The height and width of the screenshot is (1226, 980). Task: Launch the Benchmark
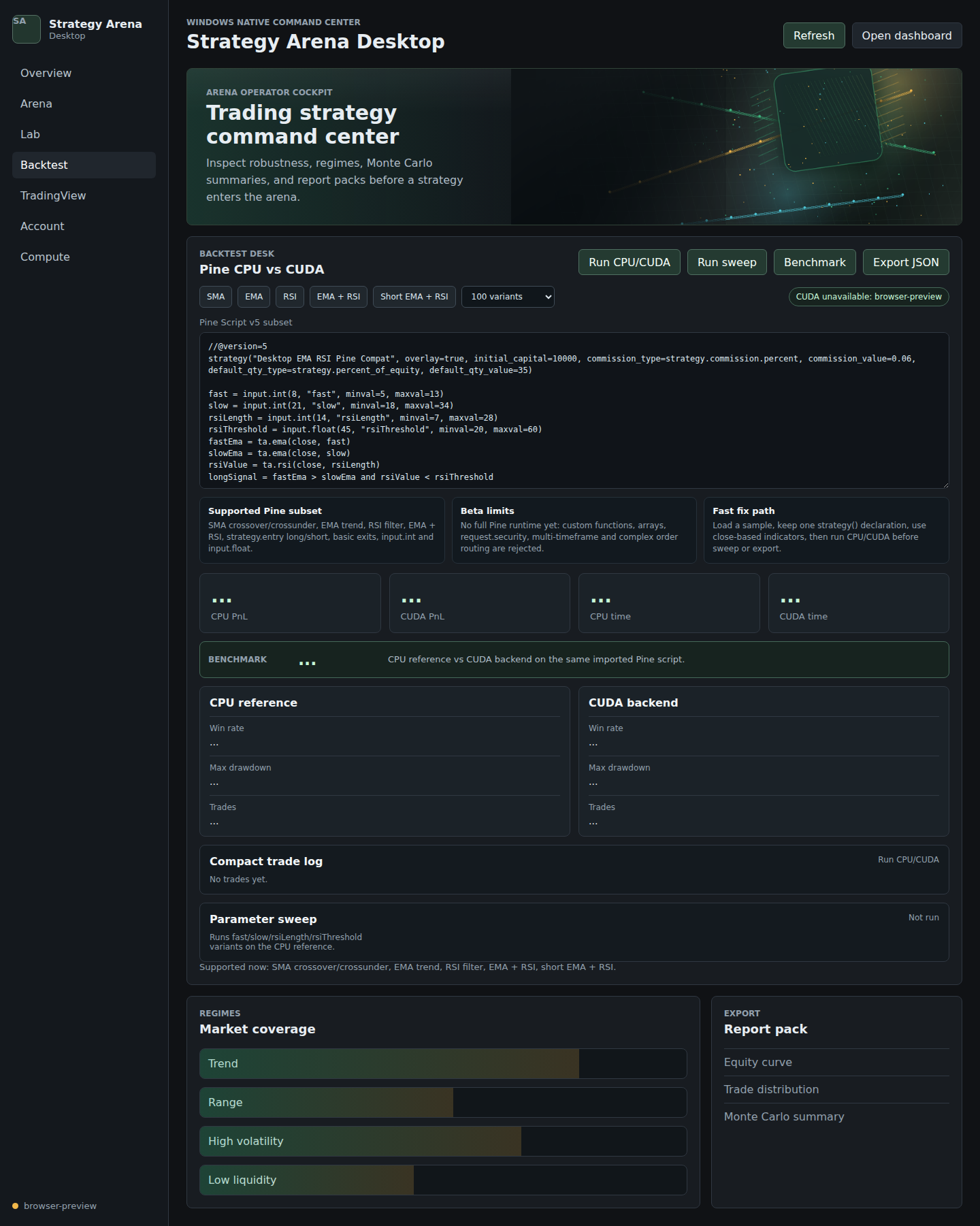pyautogui.click(x=815, y=262)
